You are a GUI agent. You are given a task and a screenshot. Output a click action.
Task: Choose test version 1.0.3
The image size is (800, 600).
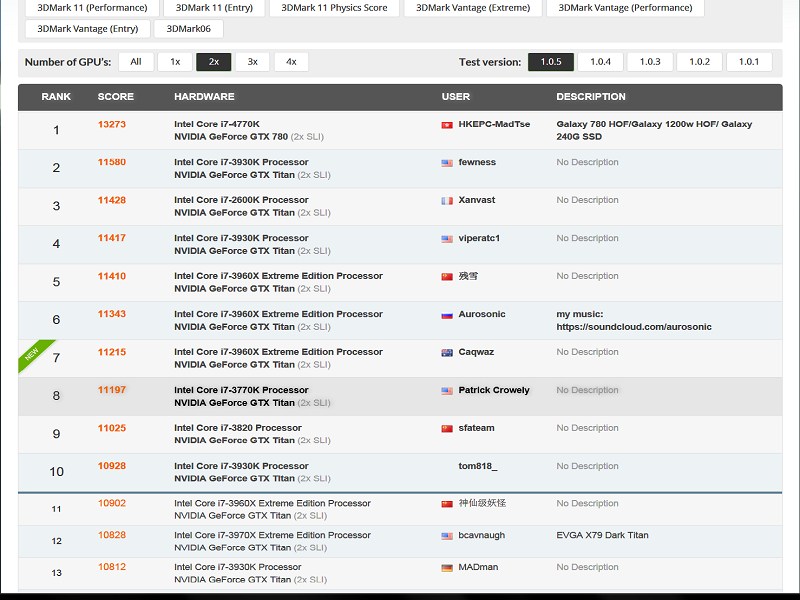[650, 62]
